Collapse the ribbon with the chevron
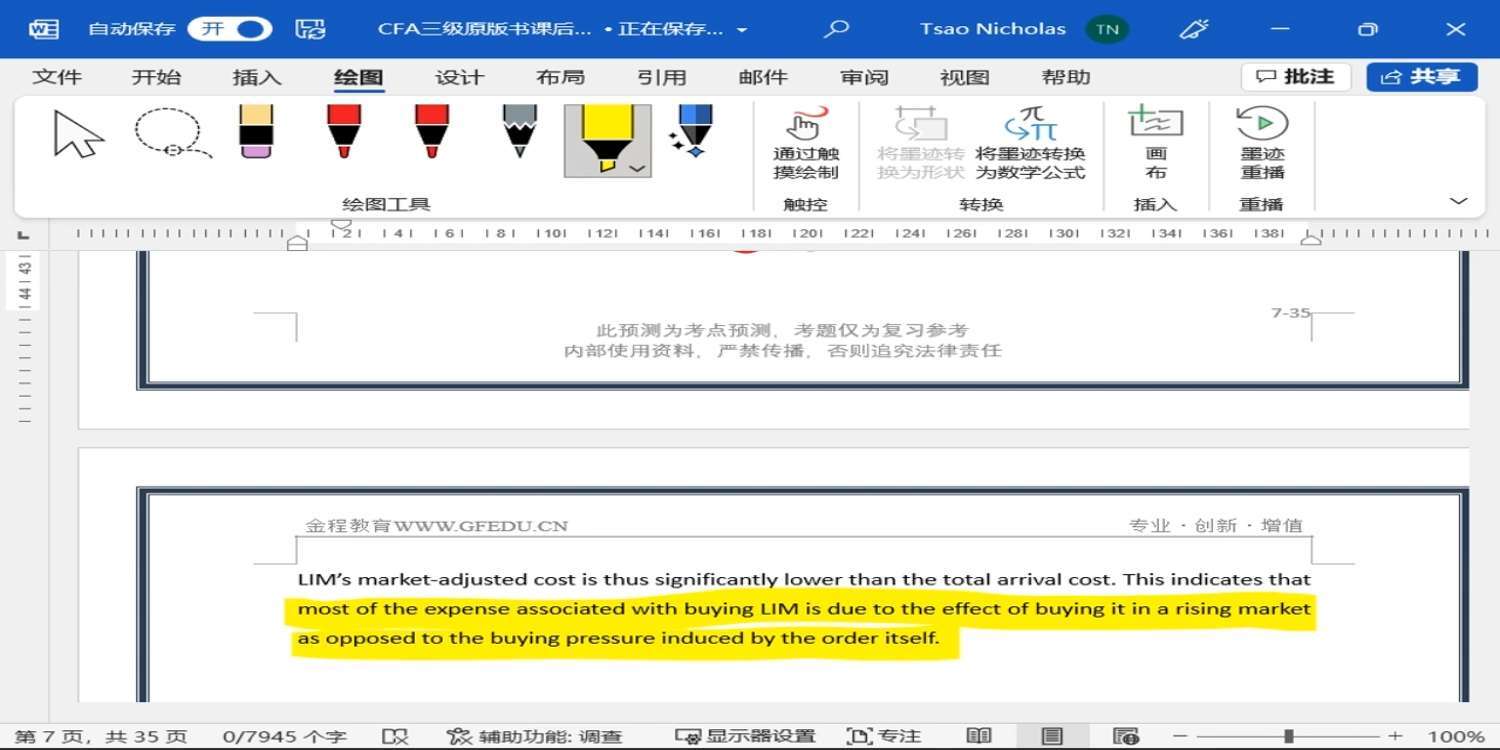1500x750 pixels. coord(1458,202)
